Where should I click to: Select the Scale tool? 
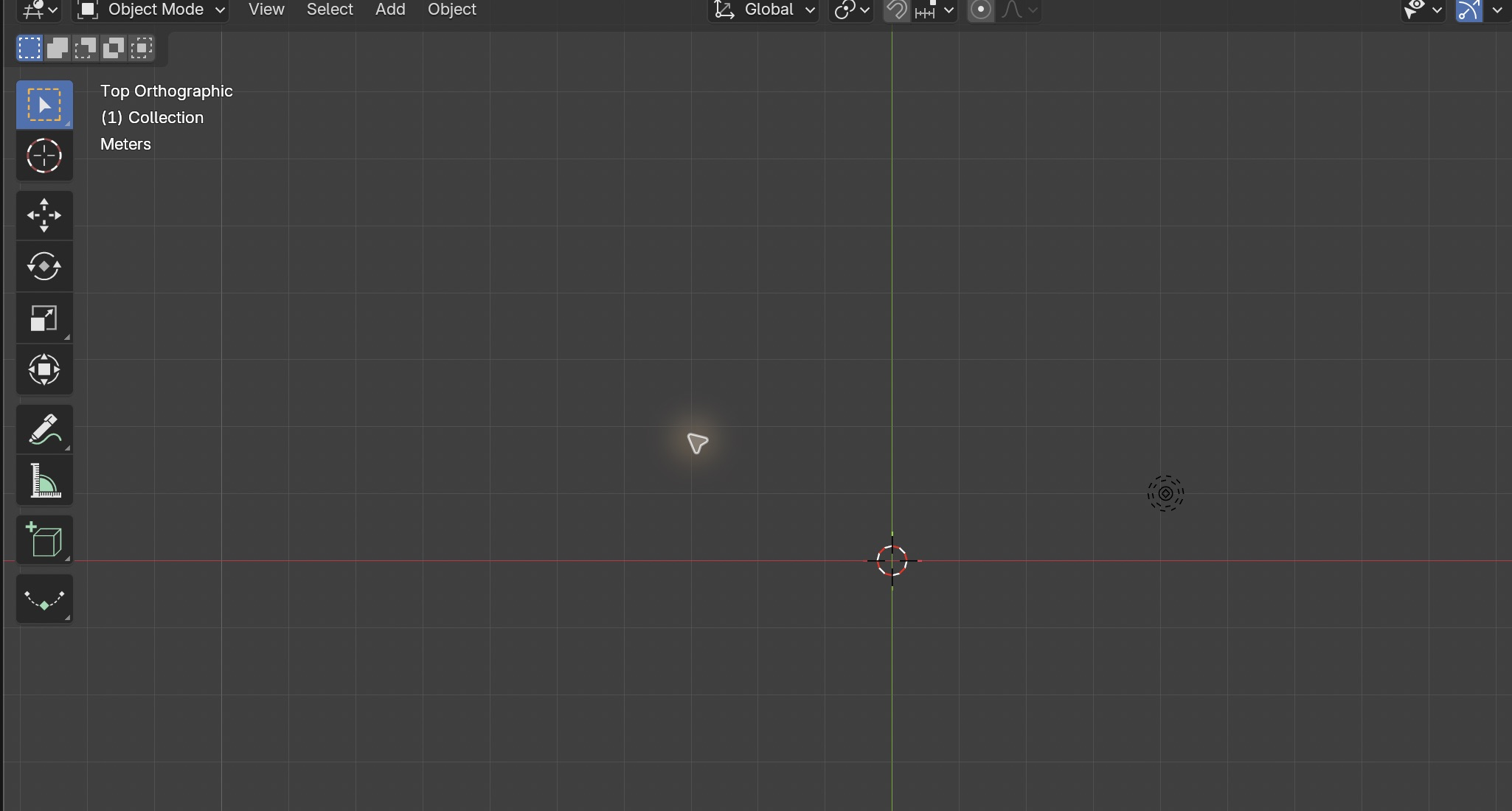(x=44, y=319)
